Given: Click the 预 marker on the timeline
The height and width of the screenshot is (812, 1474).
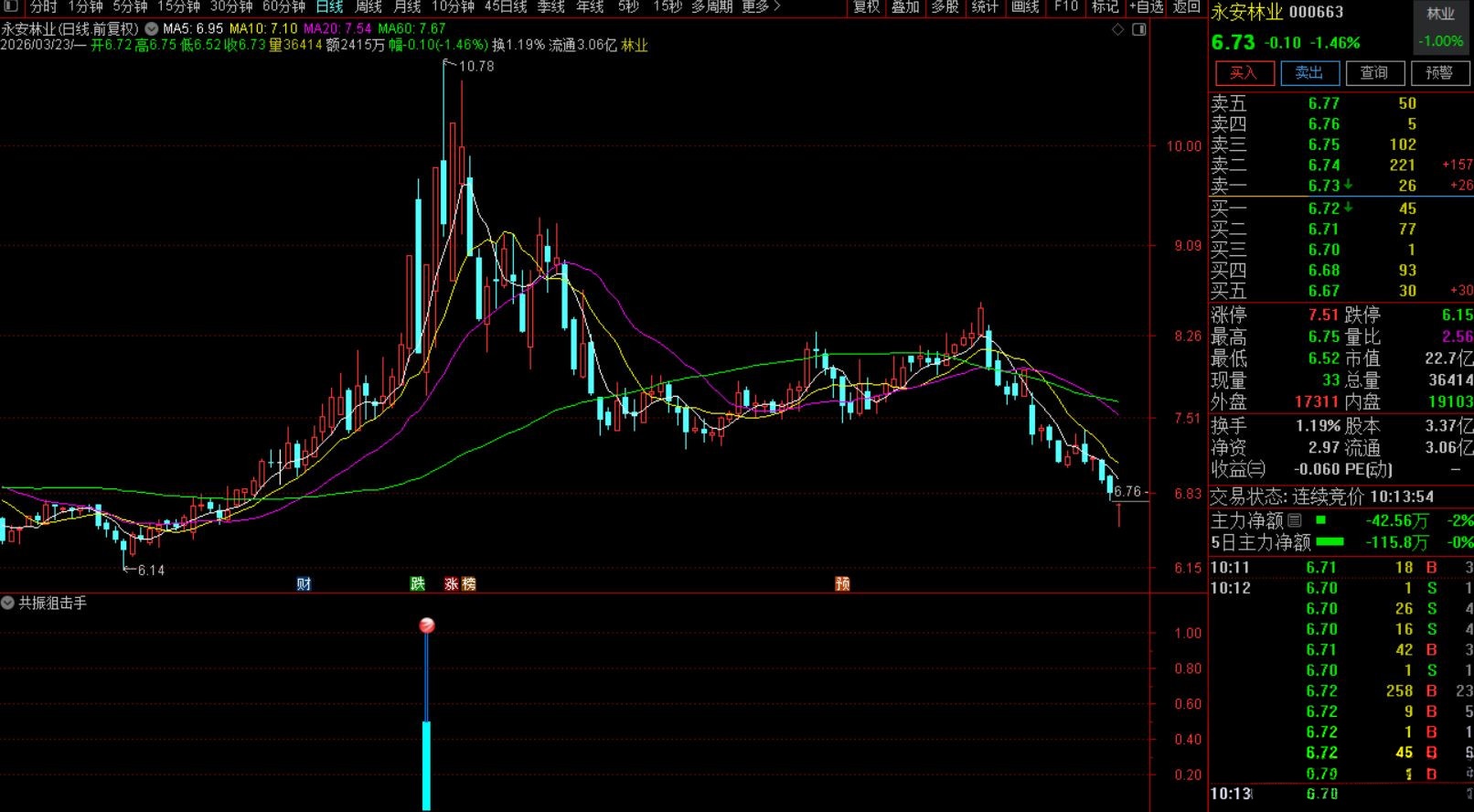Looking at the screenshot, I should click(842, 583).
